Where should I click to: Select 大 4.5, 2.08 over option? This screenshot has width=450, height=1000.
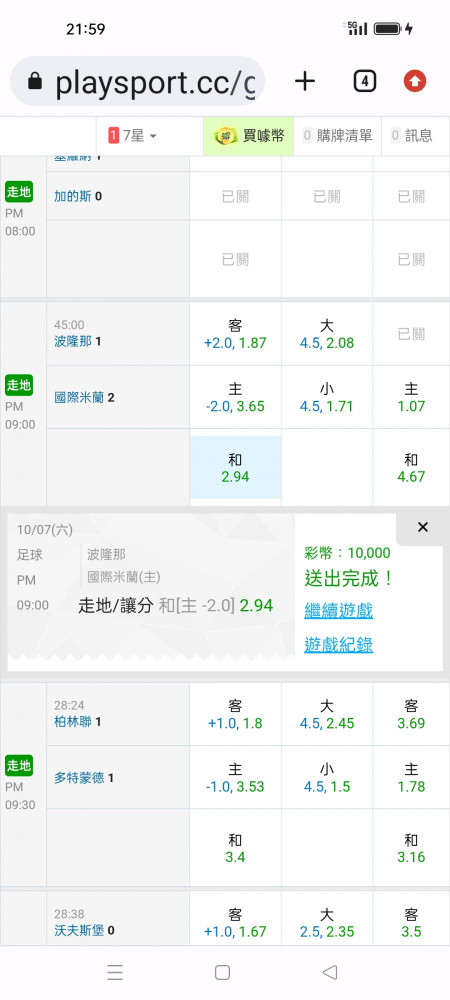pyautogui.click(x=327, y=334)
